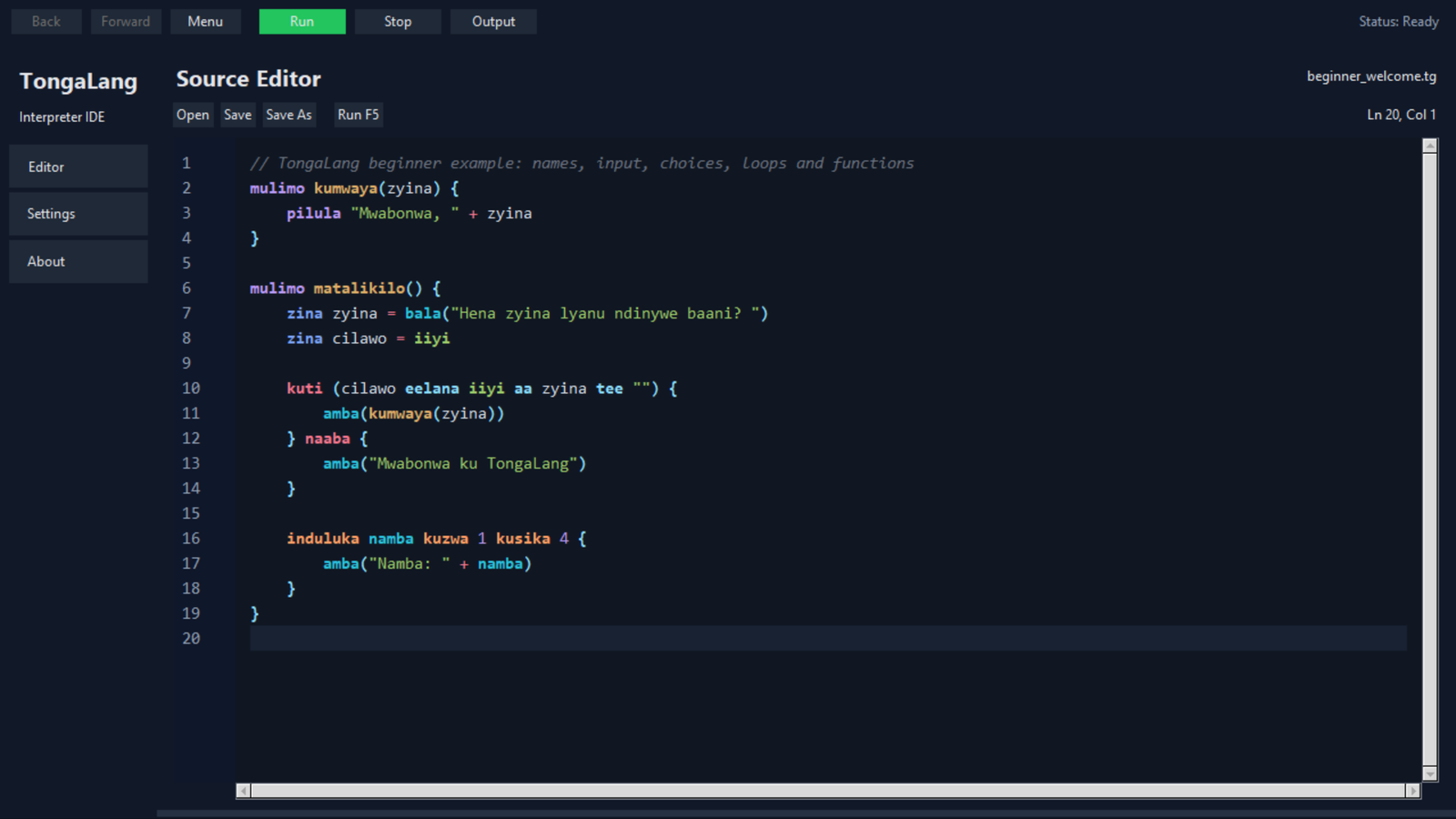This screenshot has width=1456, height=819.
Task: Click the 'iiyi' value on line 8
Action: click(432, 339)
